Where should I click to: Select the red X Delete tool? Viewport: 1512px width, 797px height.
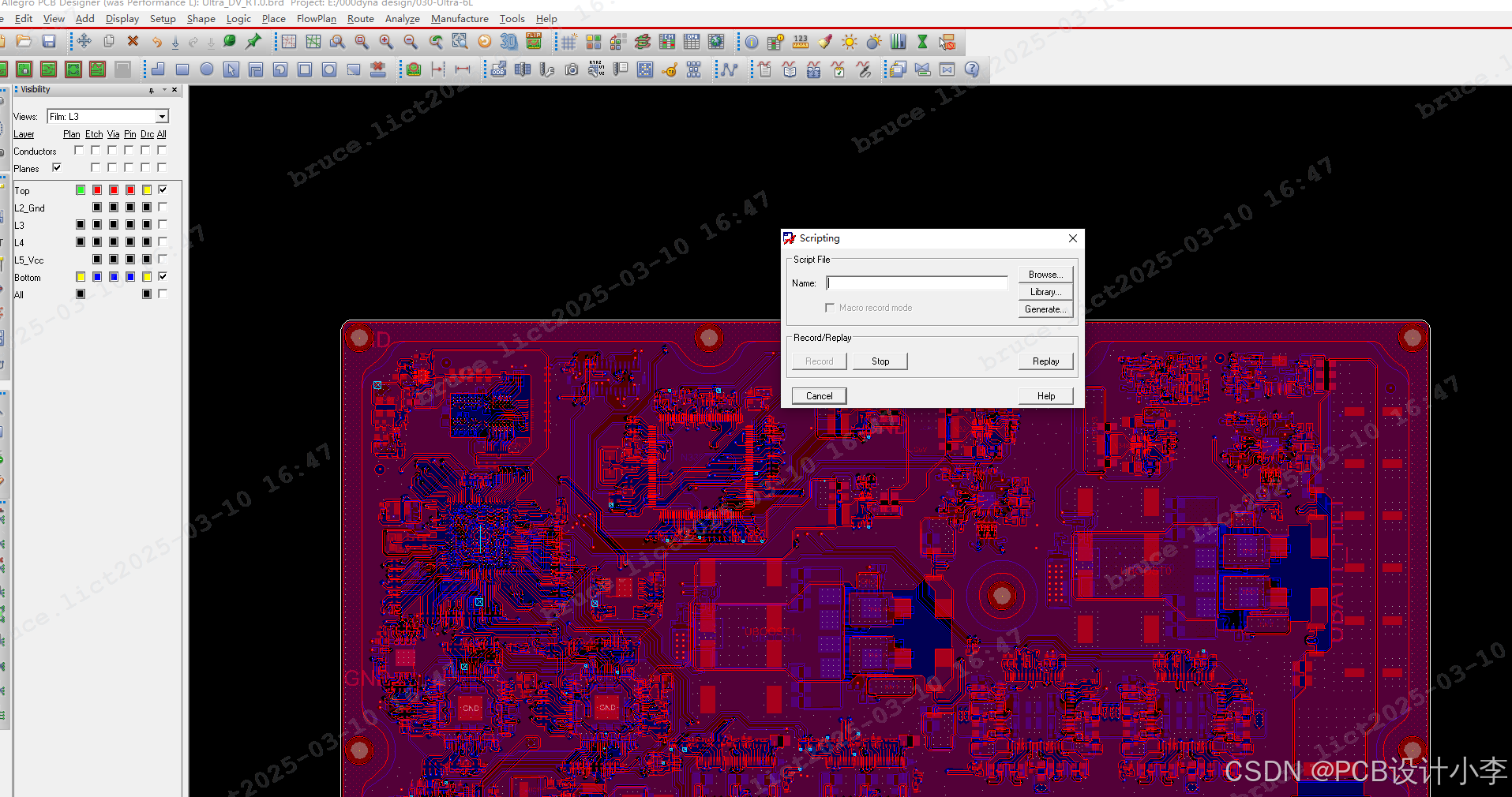pyautogui.click(x=133, y=41)
